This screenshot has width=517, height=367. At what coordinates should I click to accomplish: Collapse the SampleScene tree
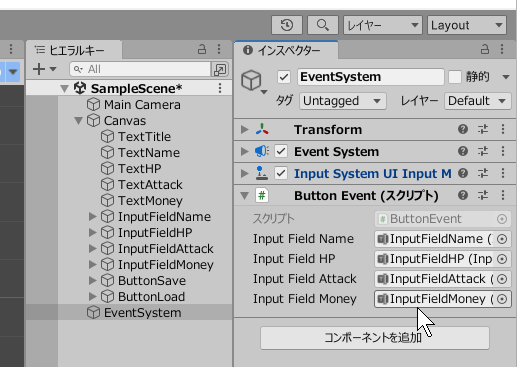[x=64, y=89]
